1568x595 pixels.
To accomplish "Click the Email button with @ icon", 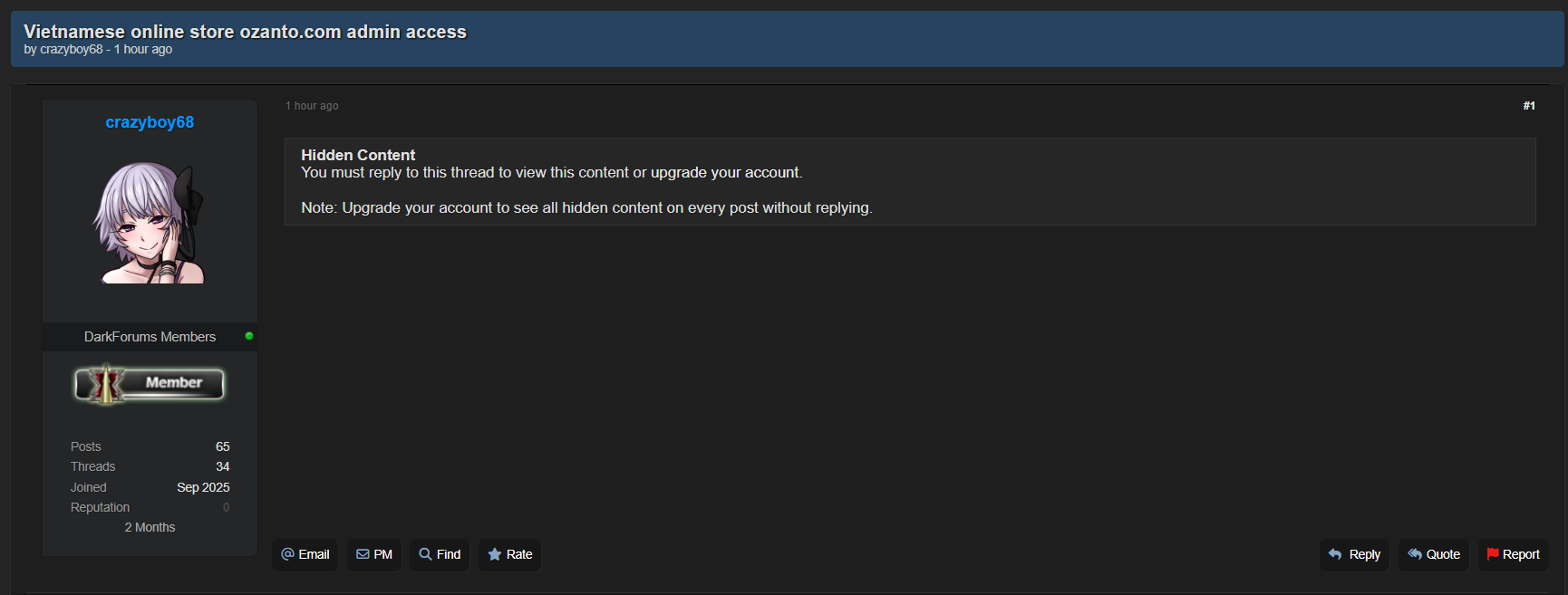I will [305, 554].
